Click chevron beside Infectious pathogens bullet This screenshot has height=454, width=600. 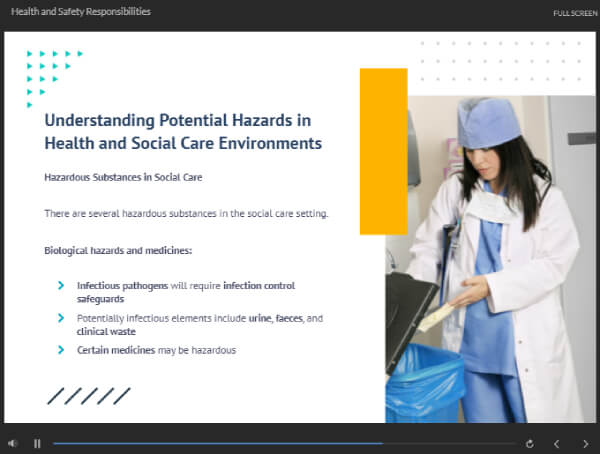pos(63,286)
